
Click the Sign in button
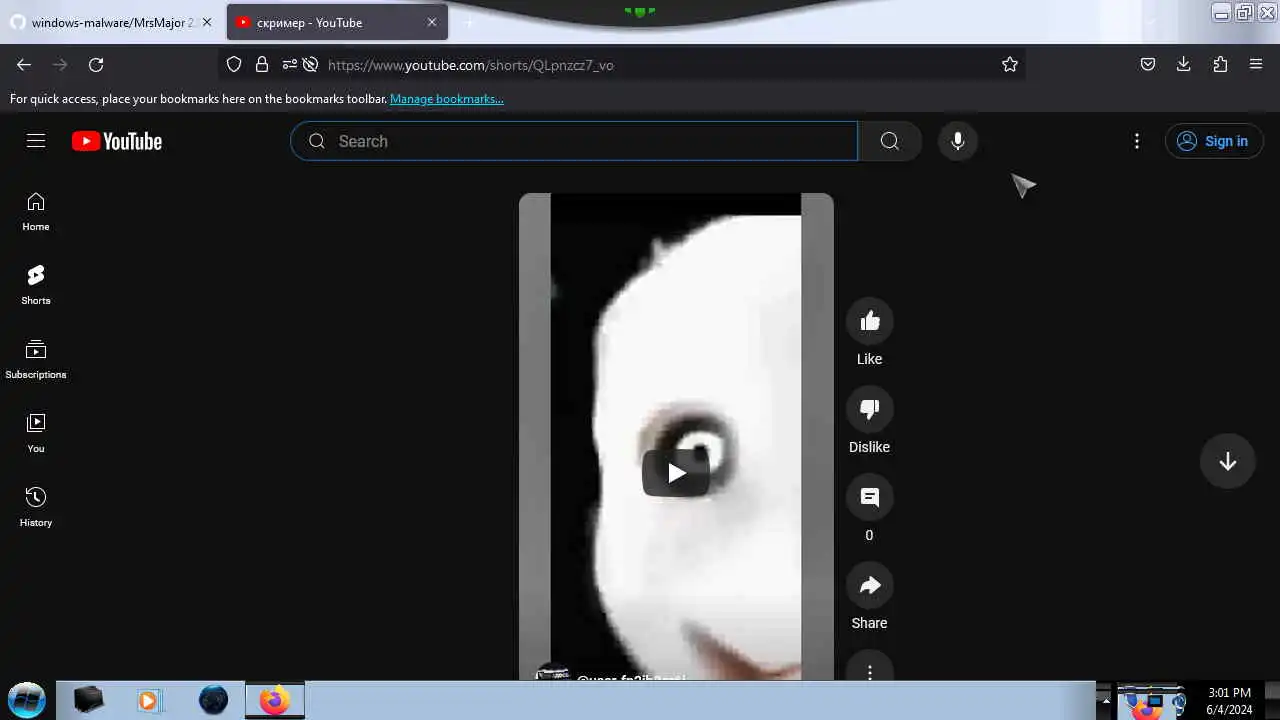[x=1213, y=141]
